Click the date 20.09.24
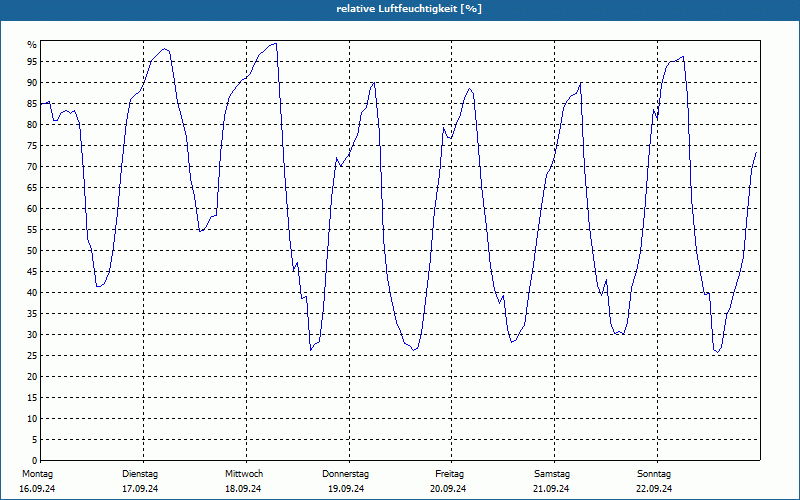Viewport: 800px width, 500px height. (x=448, y=489)
